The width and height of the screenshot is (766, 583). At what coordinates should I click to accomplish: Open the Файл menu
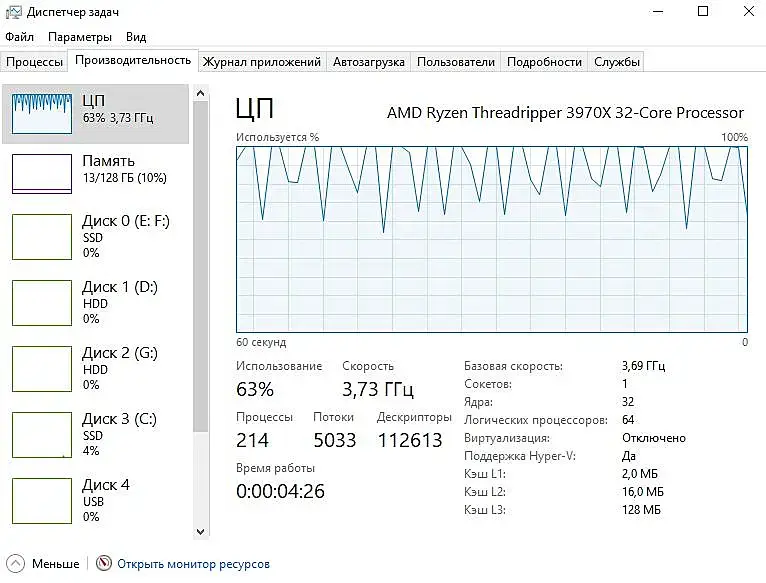[19, 37]
